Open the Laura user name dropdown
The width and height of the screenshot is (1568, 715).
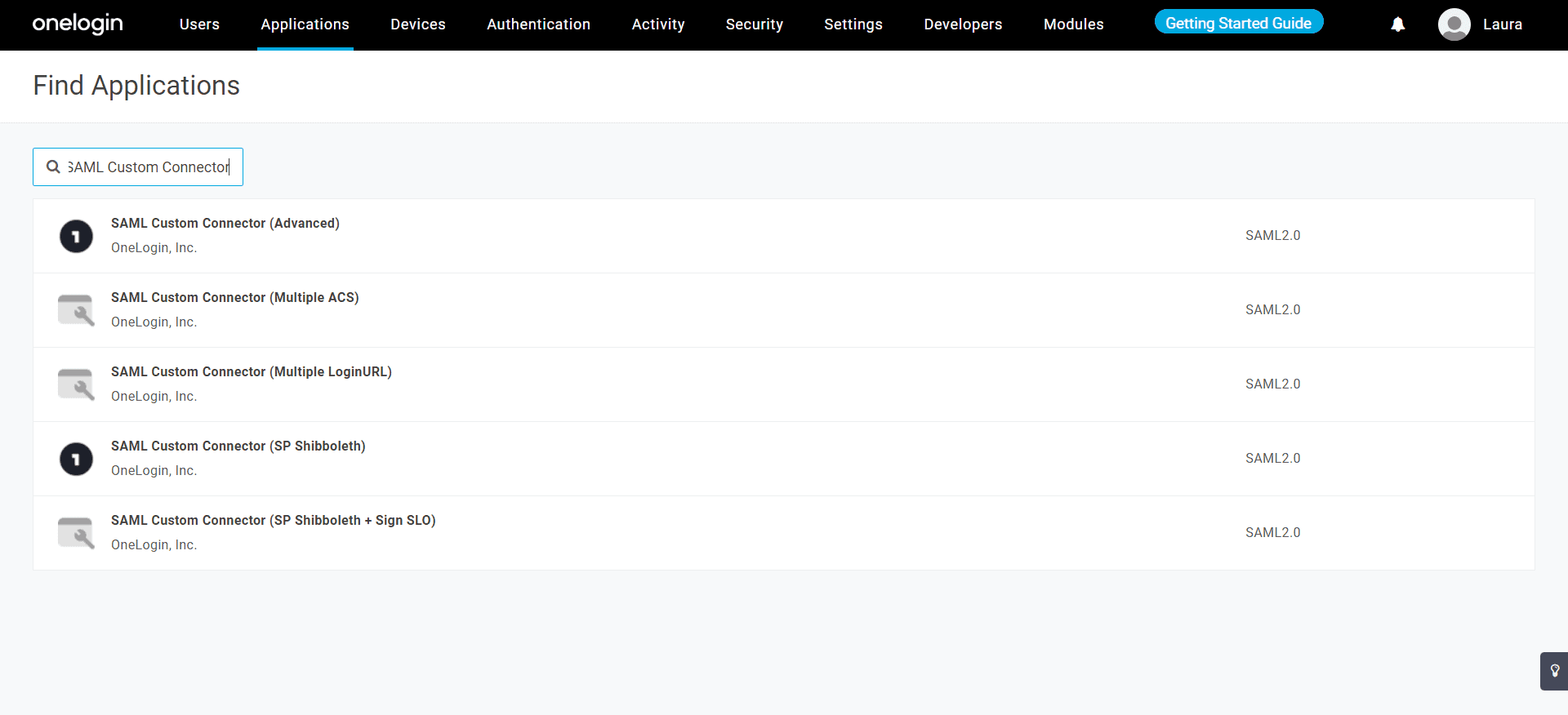[x=1503, y=24]
